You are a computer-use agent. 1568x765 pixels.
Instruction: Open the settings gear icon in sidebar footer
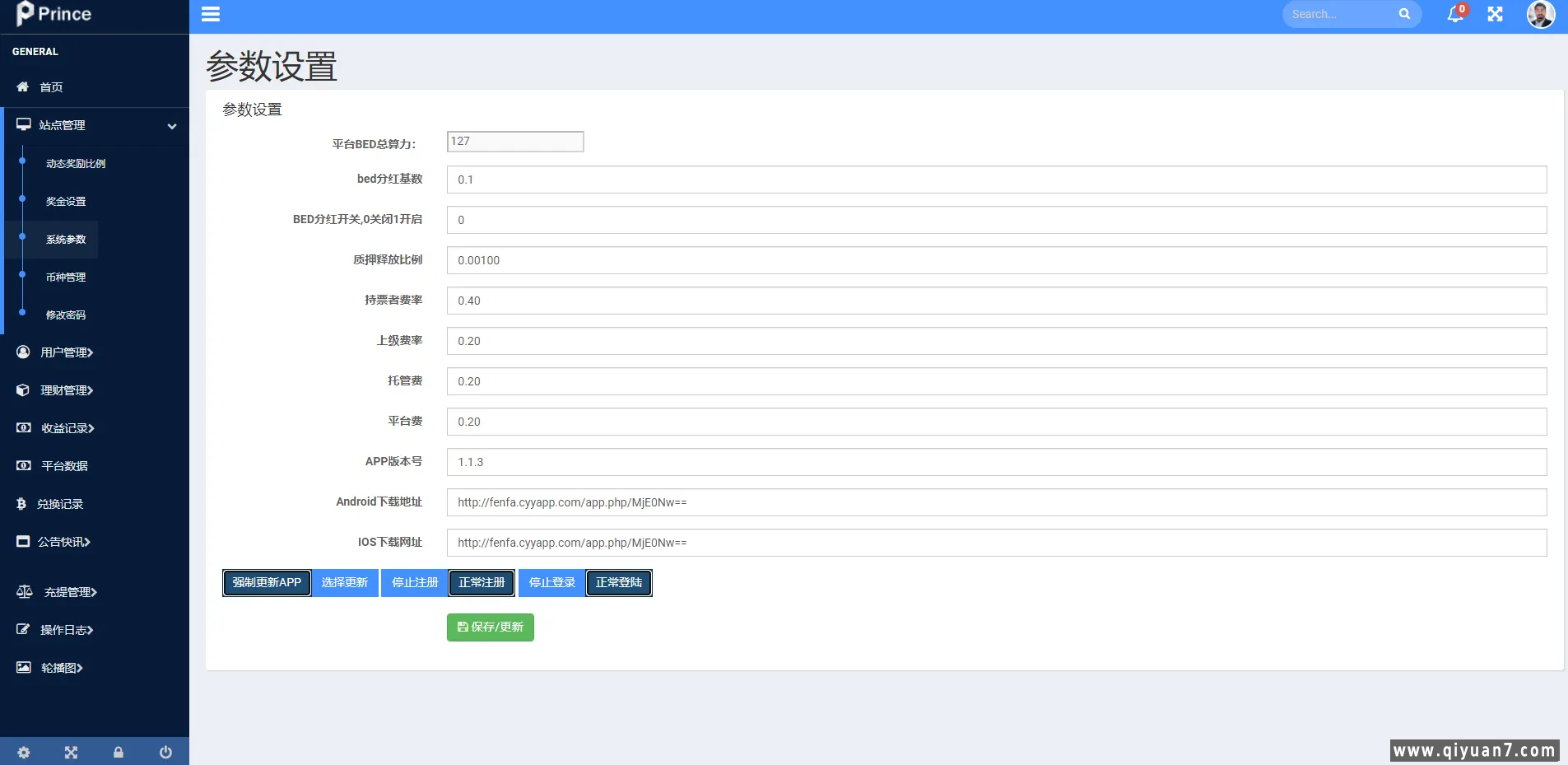pos(24,752)
